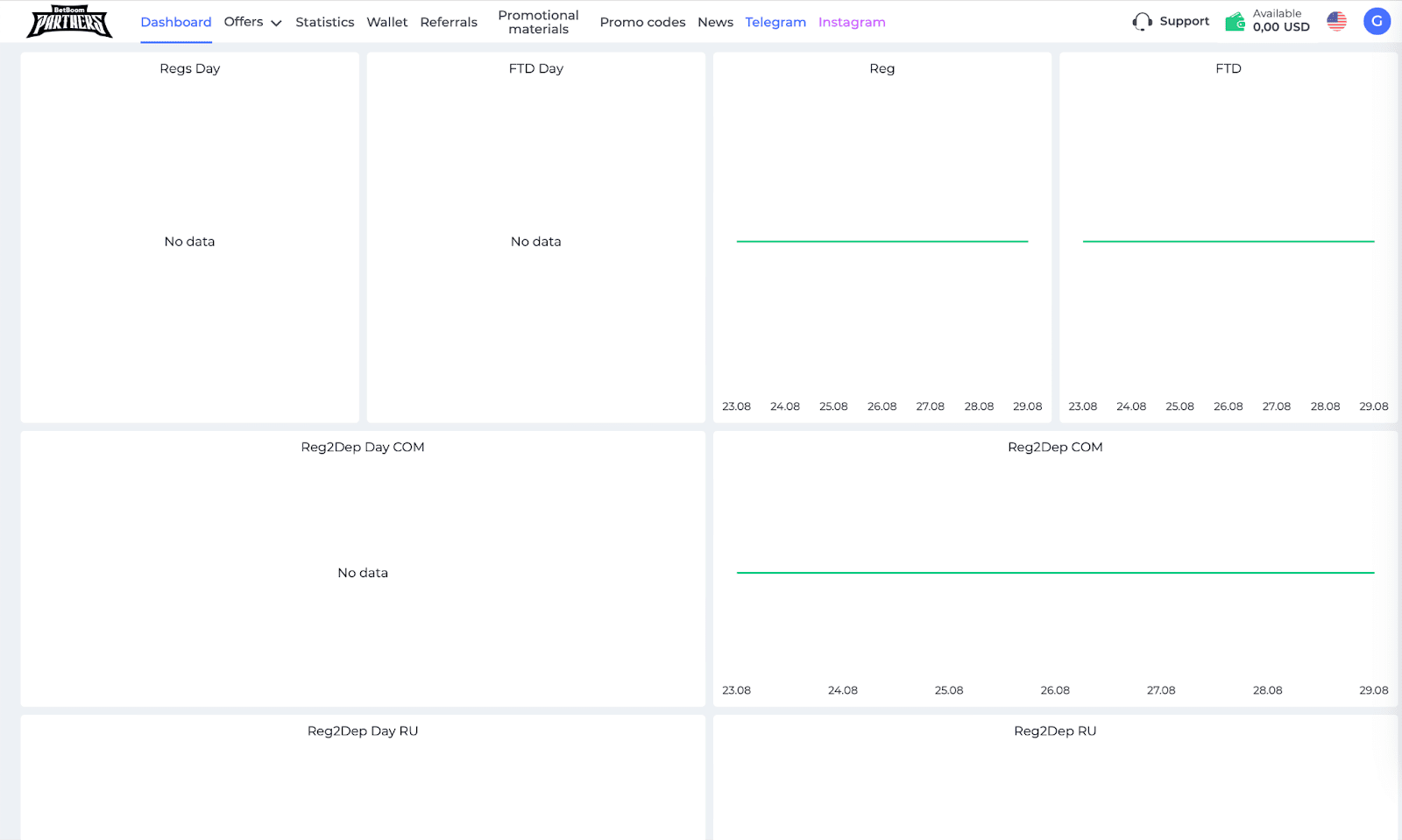Expand the Offers dropdown chevron
This screenshot has height=840, width=1402.
point(276,23)
